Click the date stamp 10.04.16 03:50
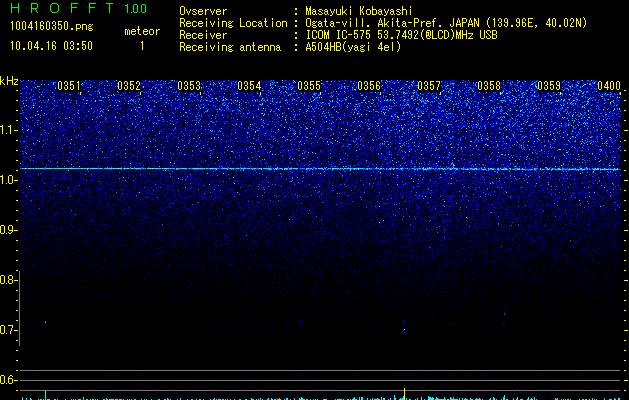Viewport: 629px width, 400px height. click(51, 46)
